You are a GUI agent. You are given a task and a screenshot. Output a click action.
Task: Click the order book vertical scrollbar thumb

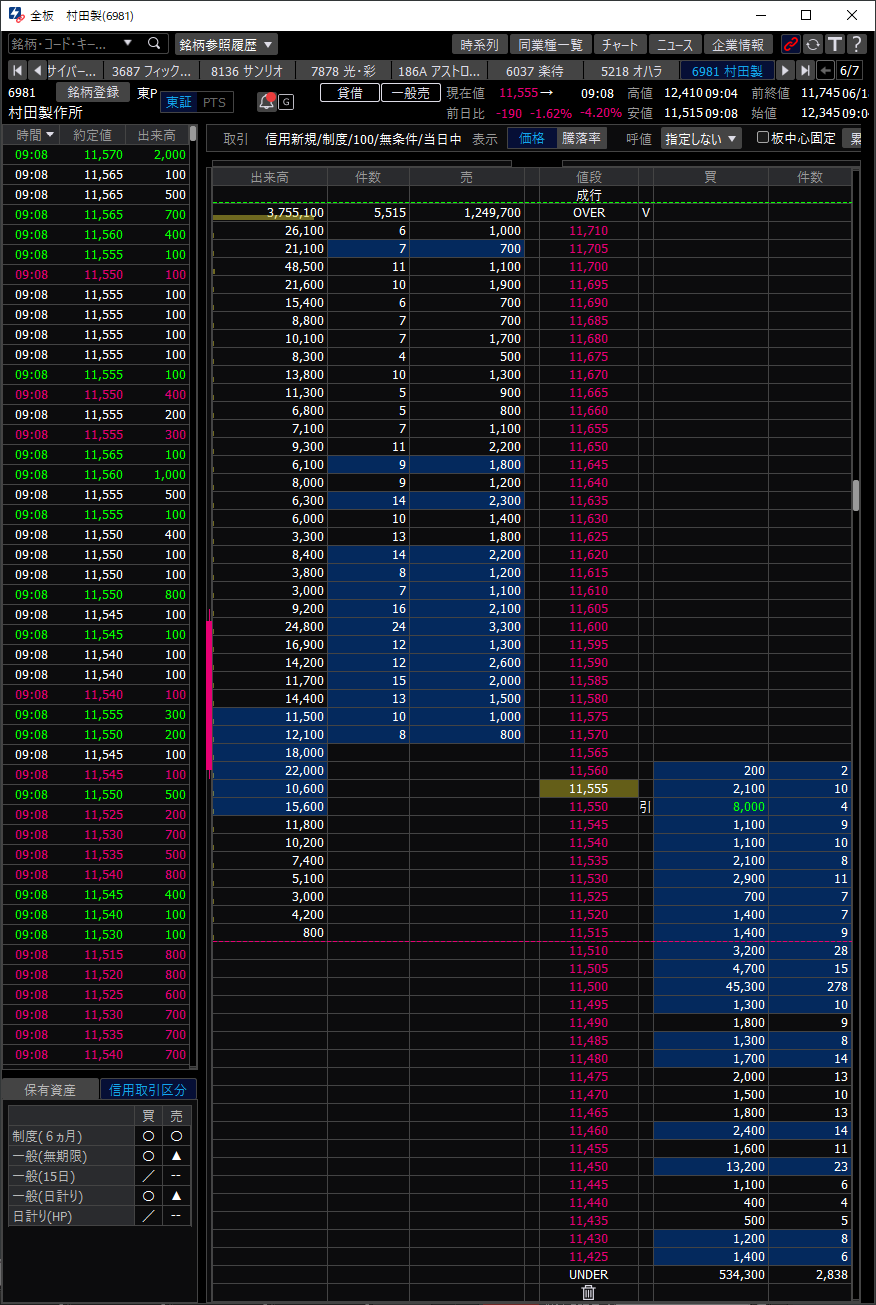pyautogui.click(x=856, y=495)
